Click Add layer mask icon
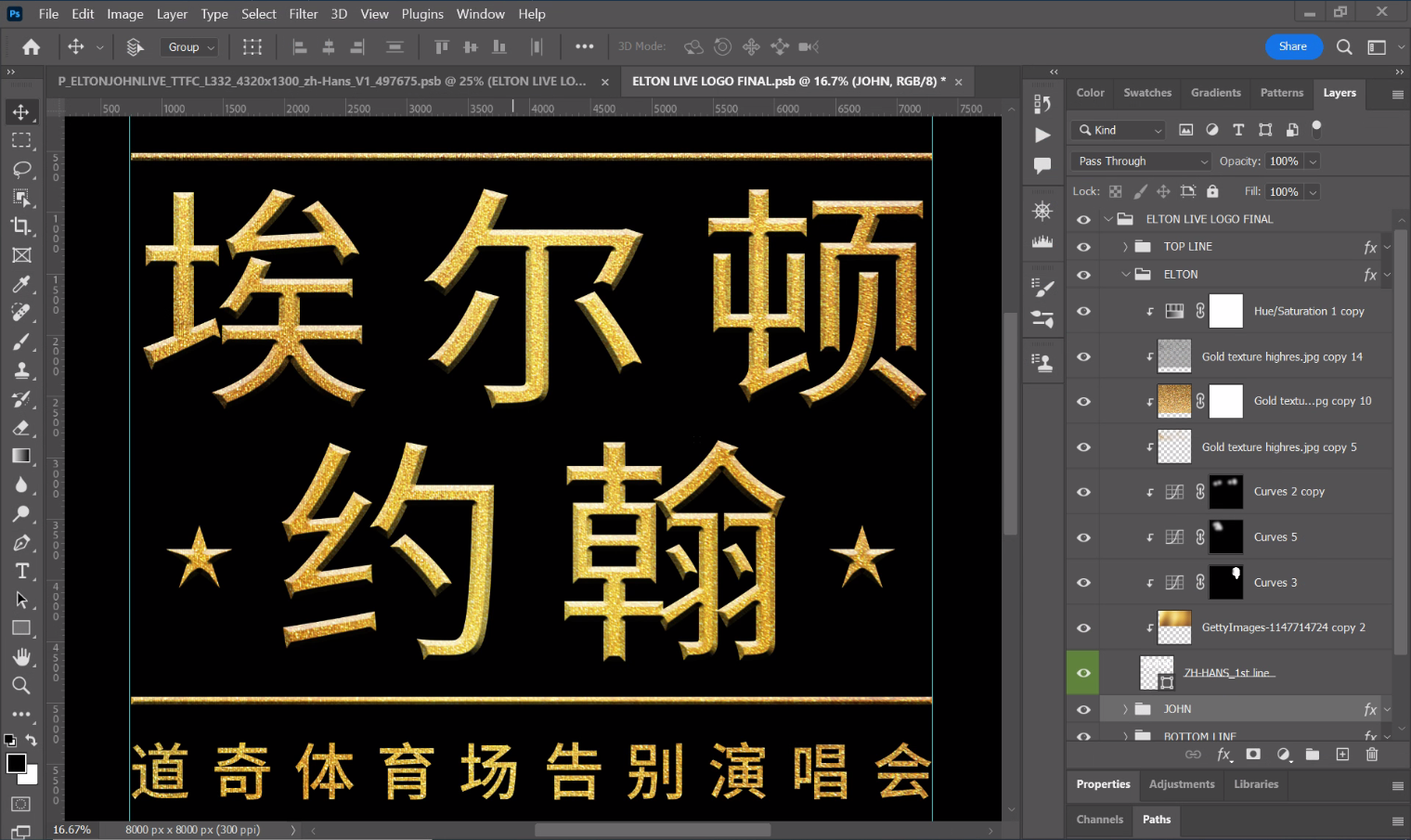The image size is (1411, 840). (1253, 755)
